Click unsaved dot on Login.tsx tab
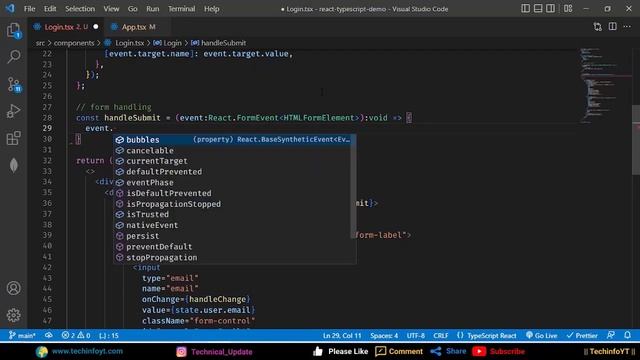The image size is (640, 360). coord(96,27)
